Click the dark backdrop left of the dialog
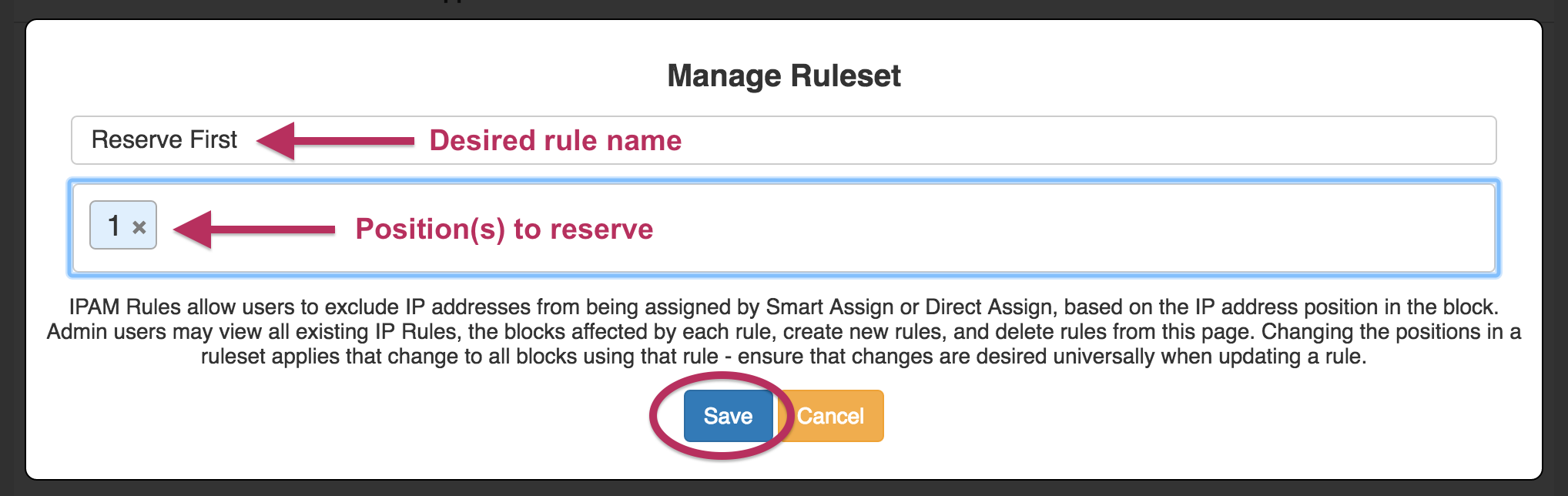1568x496 pixels. pos(12,246)
